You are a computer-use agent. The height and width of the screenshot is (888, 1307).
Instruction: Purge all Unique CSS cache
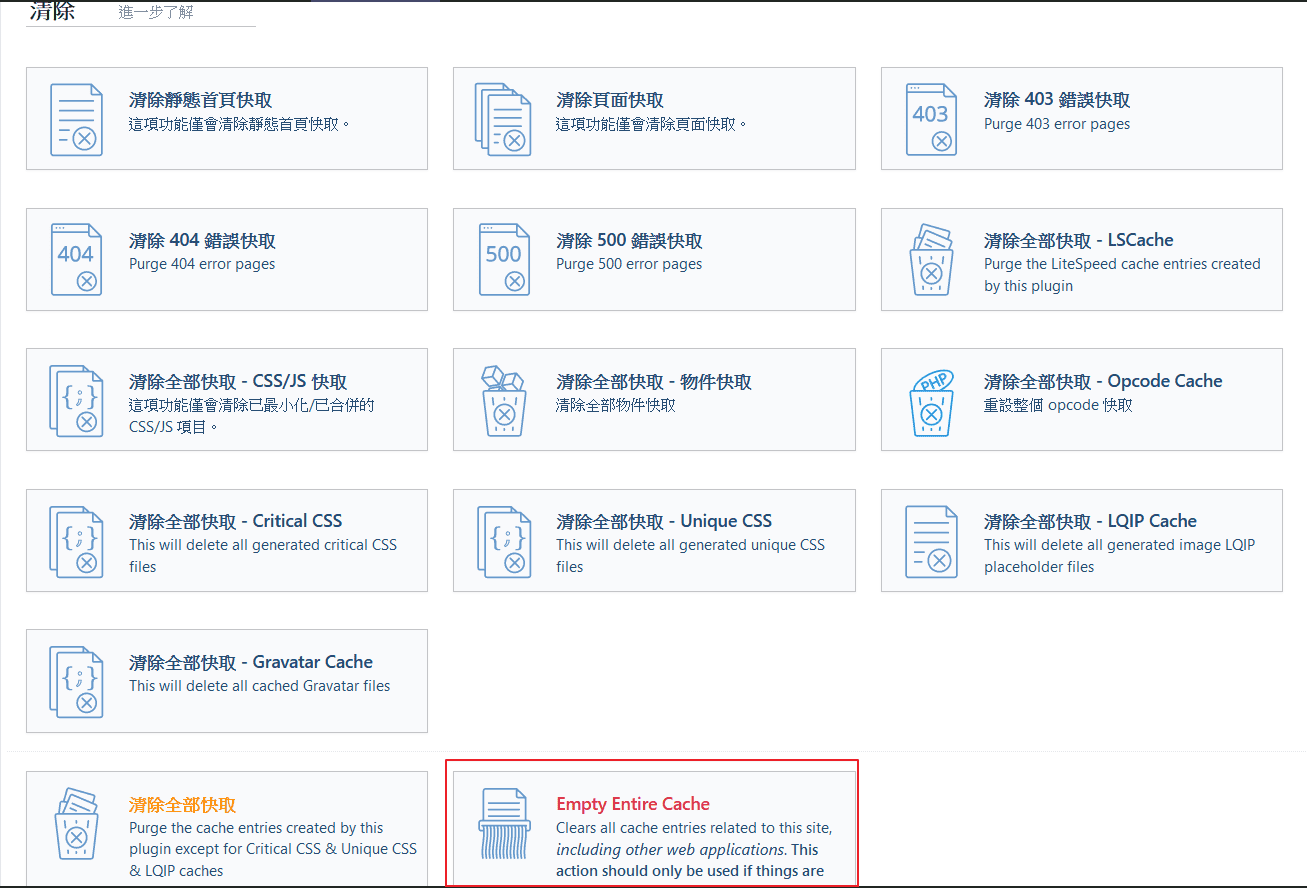(664, 521)
